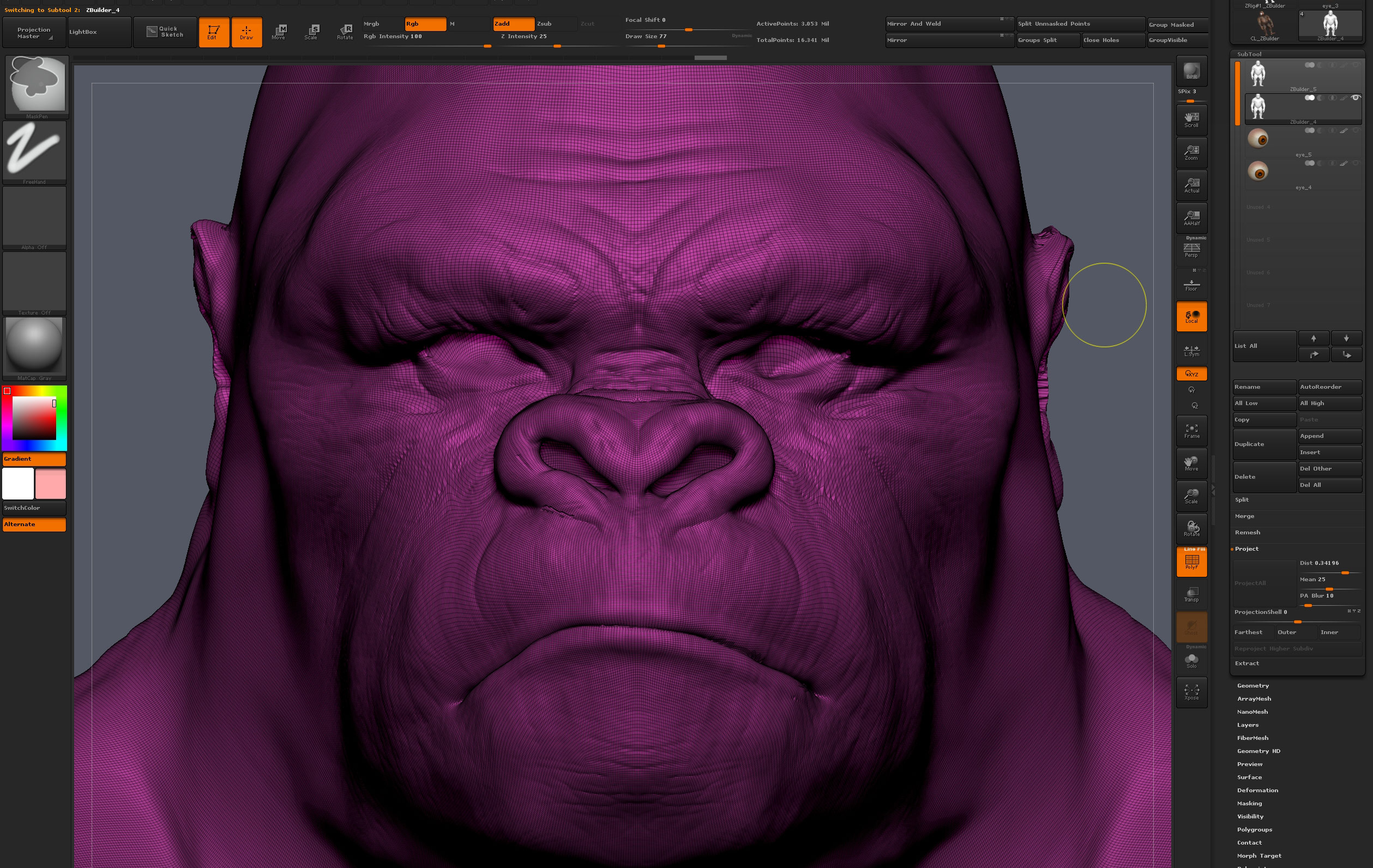Click the Frame mesh icon
The height and width of the screenshot is (868, 1373).
1191,431
